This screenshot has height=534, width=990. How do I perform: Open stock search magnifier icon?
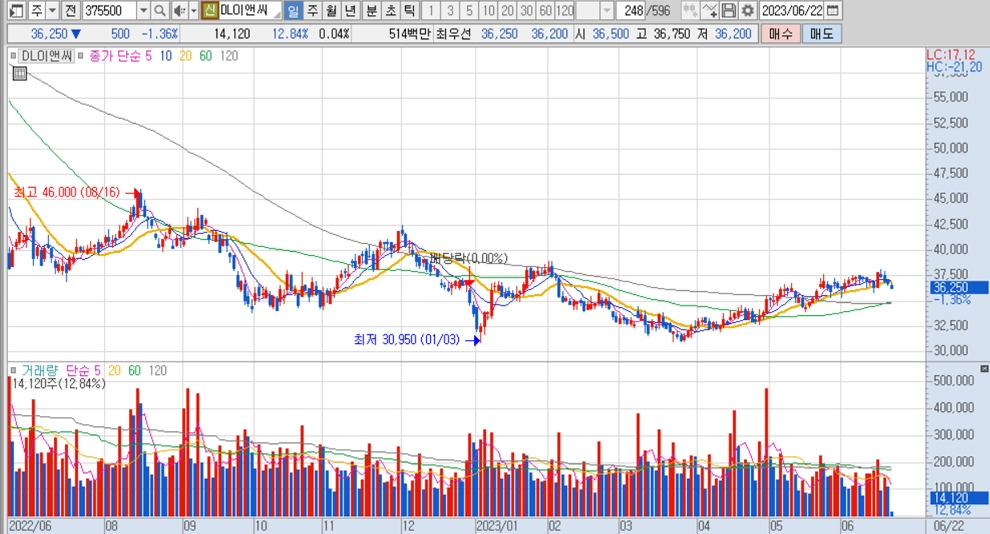(160, 10)
